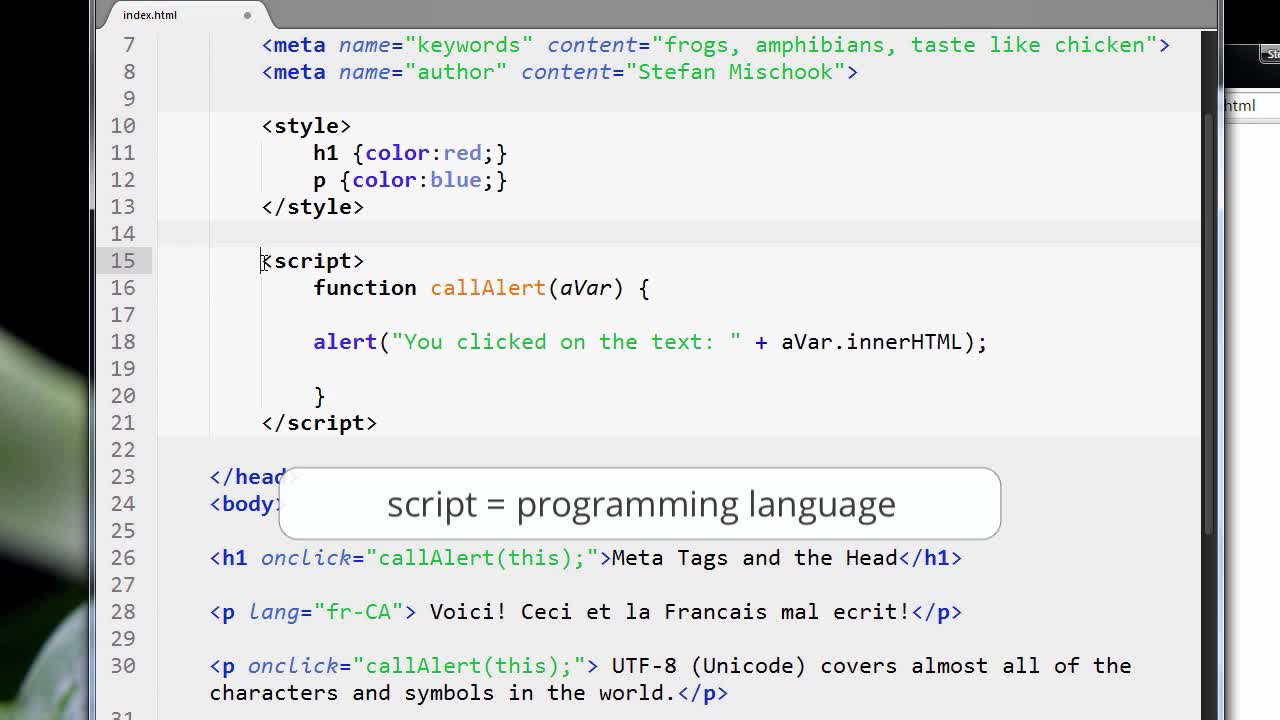Click the closing </style> tag
1280x720 pixels.
(x=313, y=207)
